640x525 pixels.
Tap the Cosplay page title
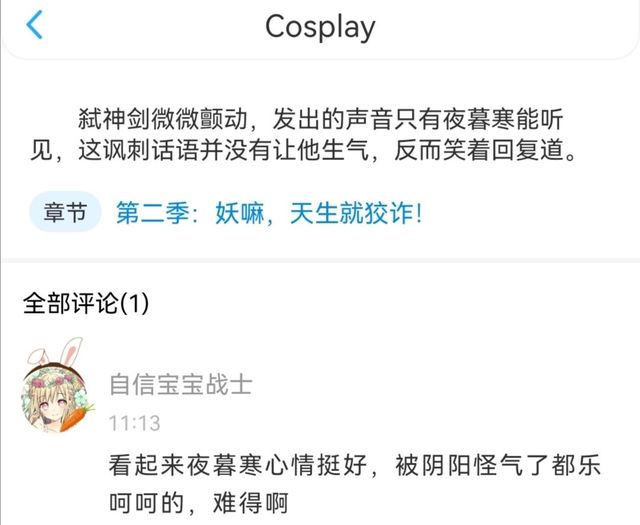[320, 27]
